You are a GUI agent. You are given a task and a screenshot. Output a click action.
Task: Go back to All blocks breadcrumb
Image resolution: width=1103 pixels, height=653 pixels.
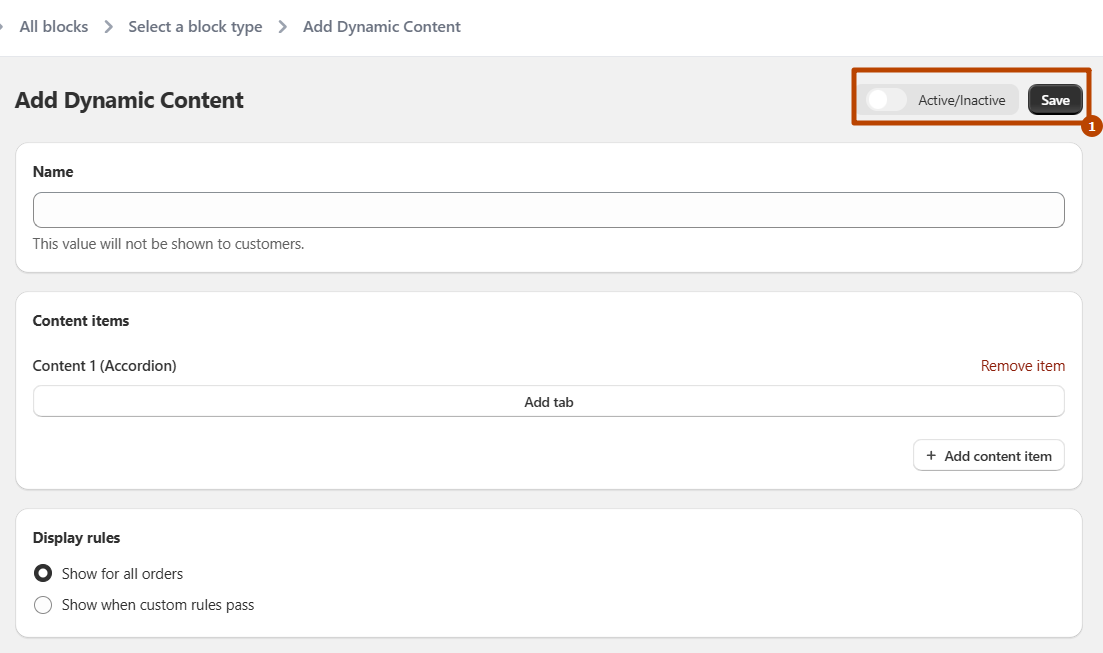coord(54,27)
